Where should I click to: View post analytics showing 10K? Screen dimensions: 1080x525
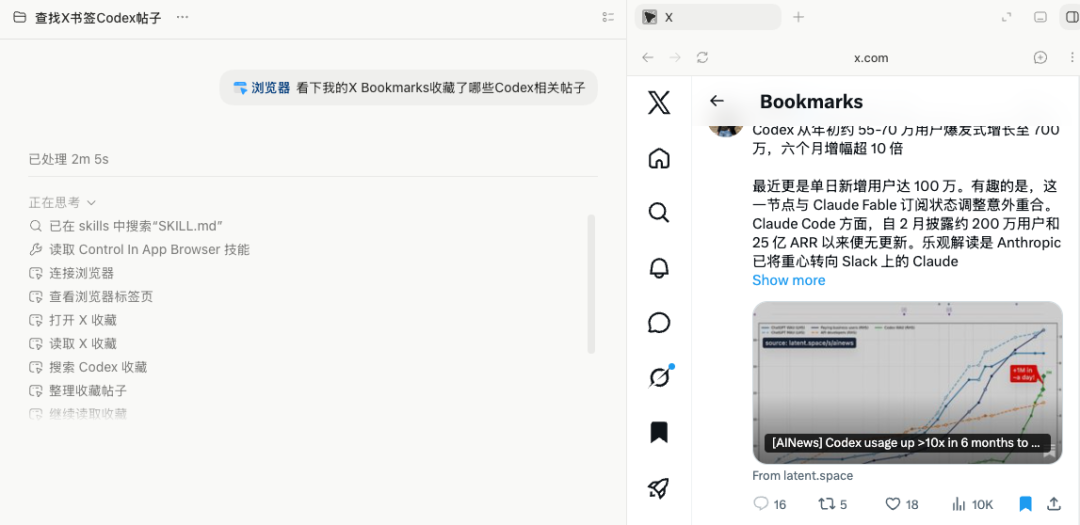tap(972, 504)
